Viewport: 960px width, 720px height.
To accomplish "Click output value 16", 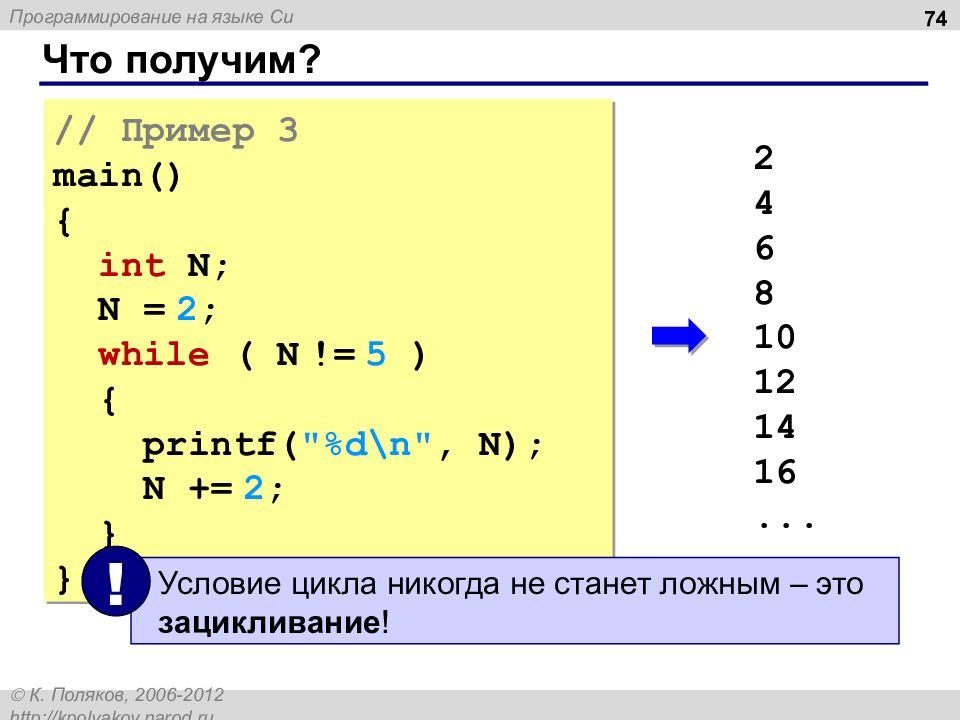I will pos(774,471).
